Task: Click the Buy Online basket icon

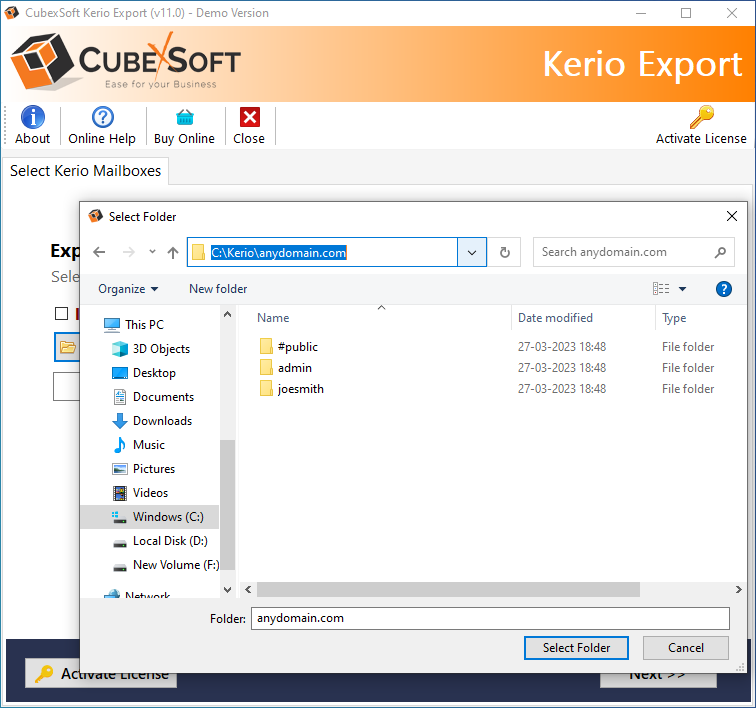Action: tap(185, 117)
